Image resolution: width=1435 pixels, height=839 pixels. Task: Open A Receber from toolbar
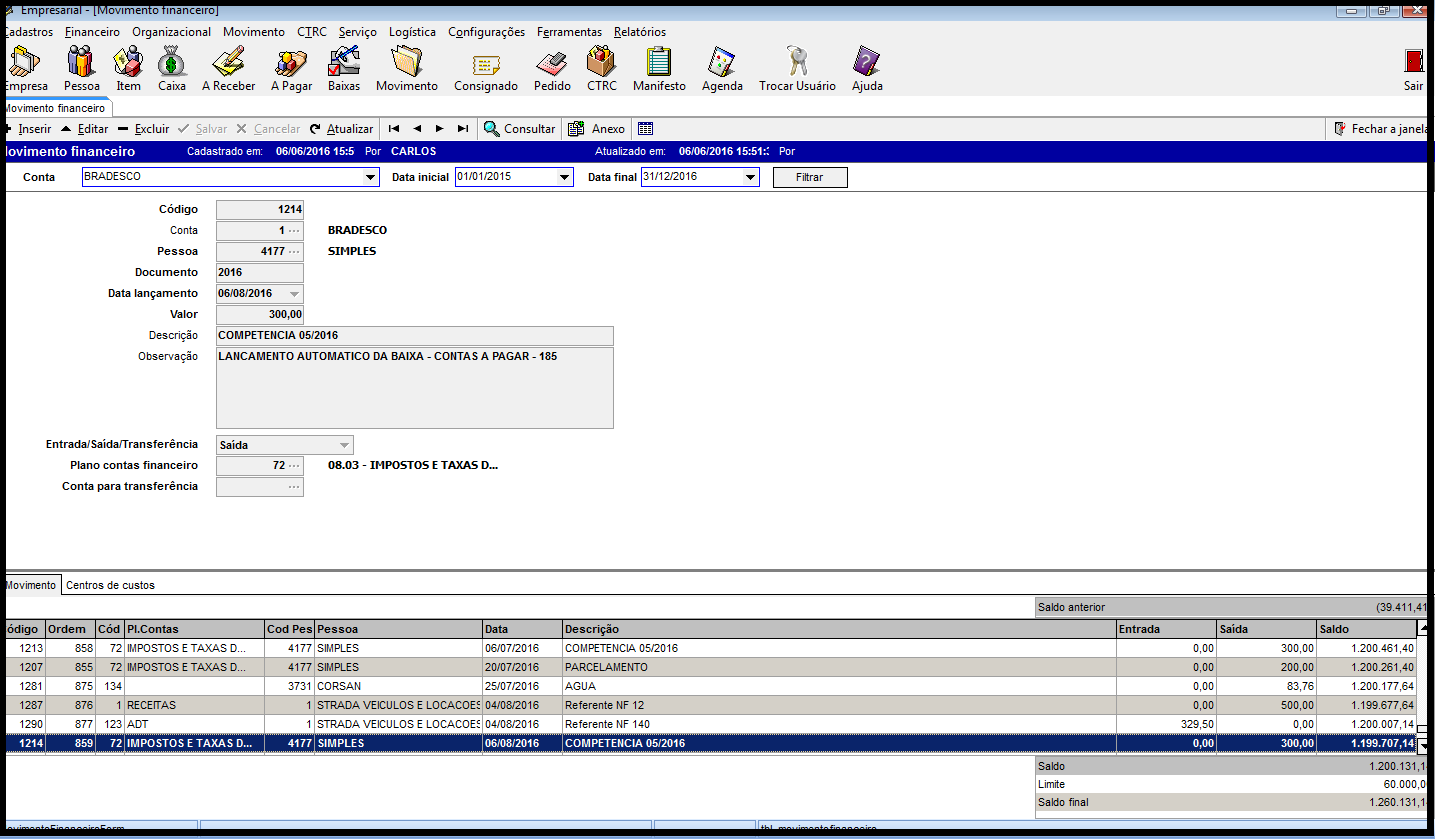tap(229, 62)
